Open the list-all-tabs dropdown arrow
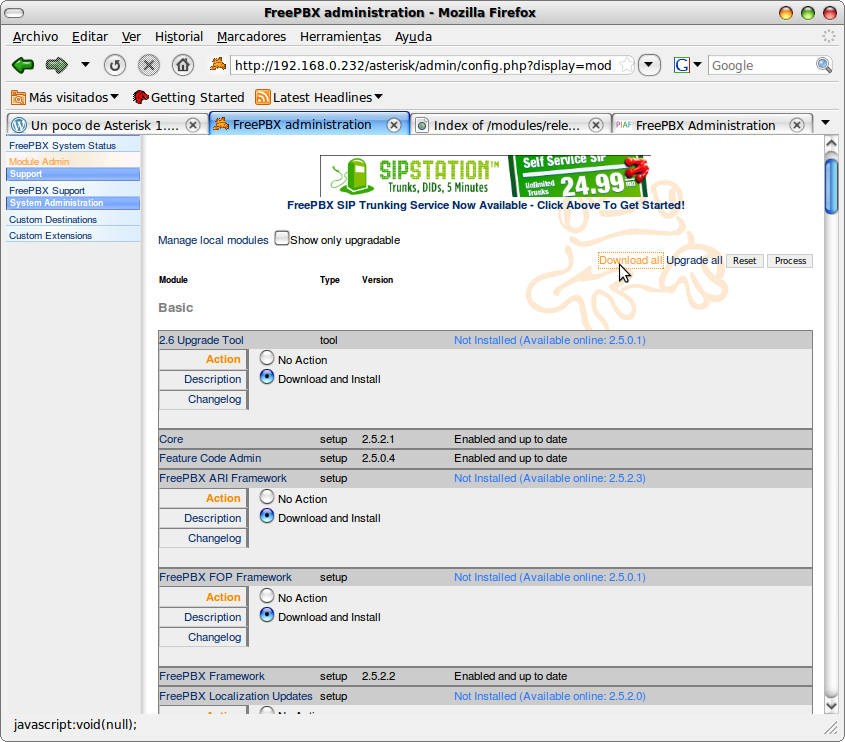The width and height of the screenshot is (845, 742). 825,123
